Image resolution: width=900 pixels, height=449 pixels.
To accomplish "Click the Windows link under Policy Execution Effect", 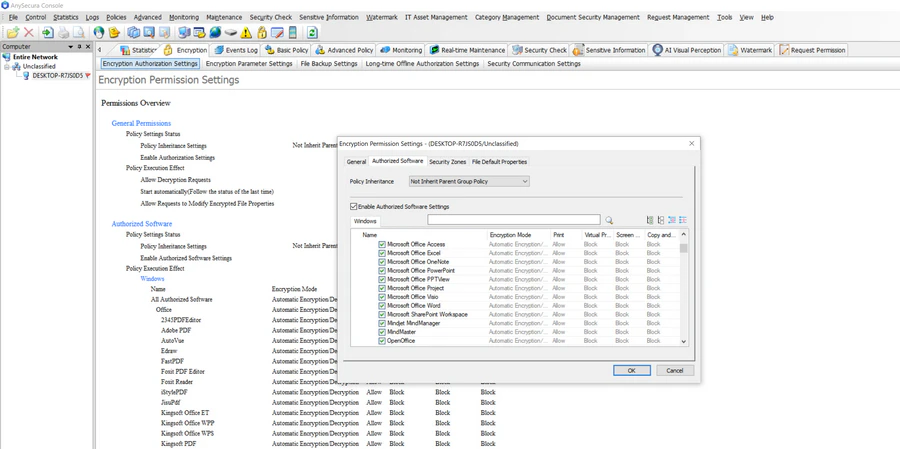I will click(152, 278).
